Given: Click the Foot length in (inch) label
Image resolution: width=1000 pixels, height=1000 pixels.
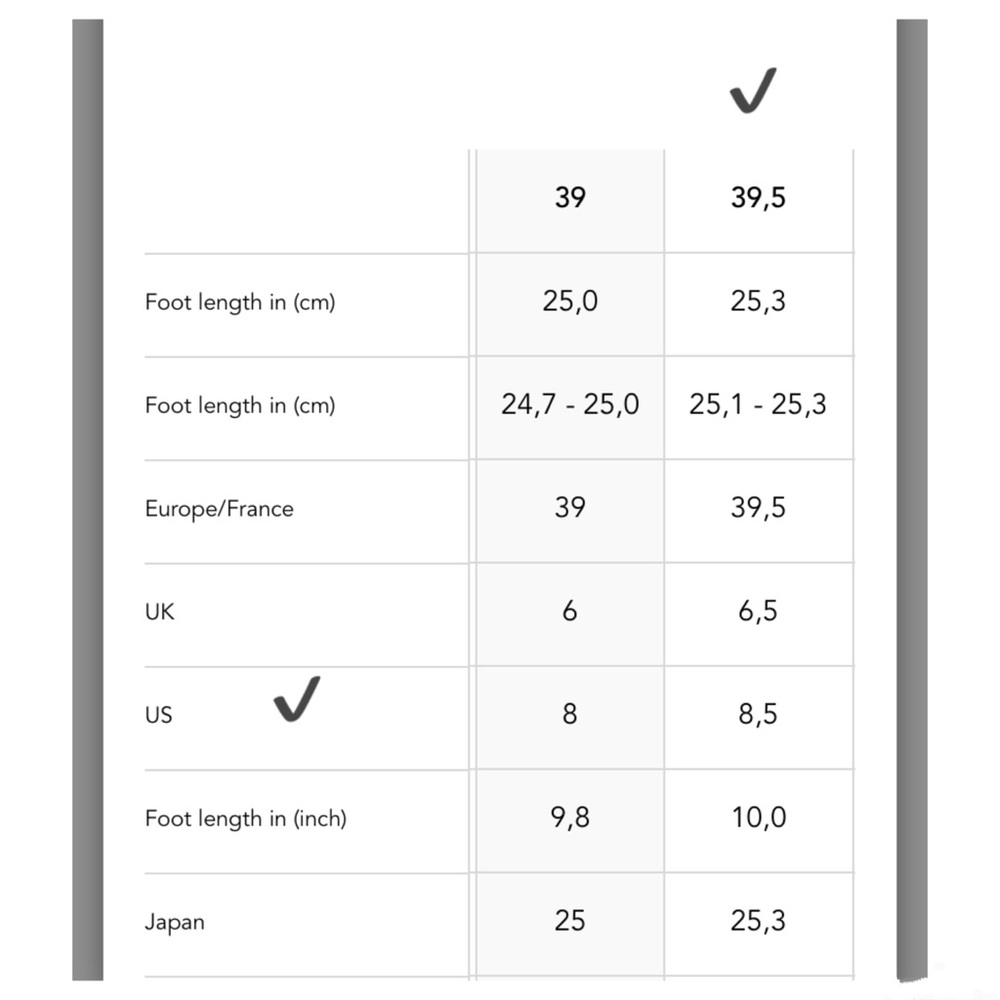Looking at the screenshot, I should tap(245, 818).
